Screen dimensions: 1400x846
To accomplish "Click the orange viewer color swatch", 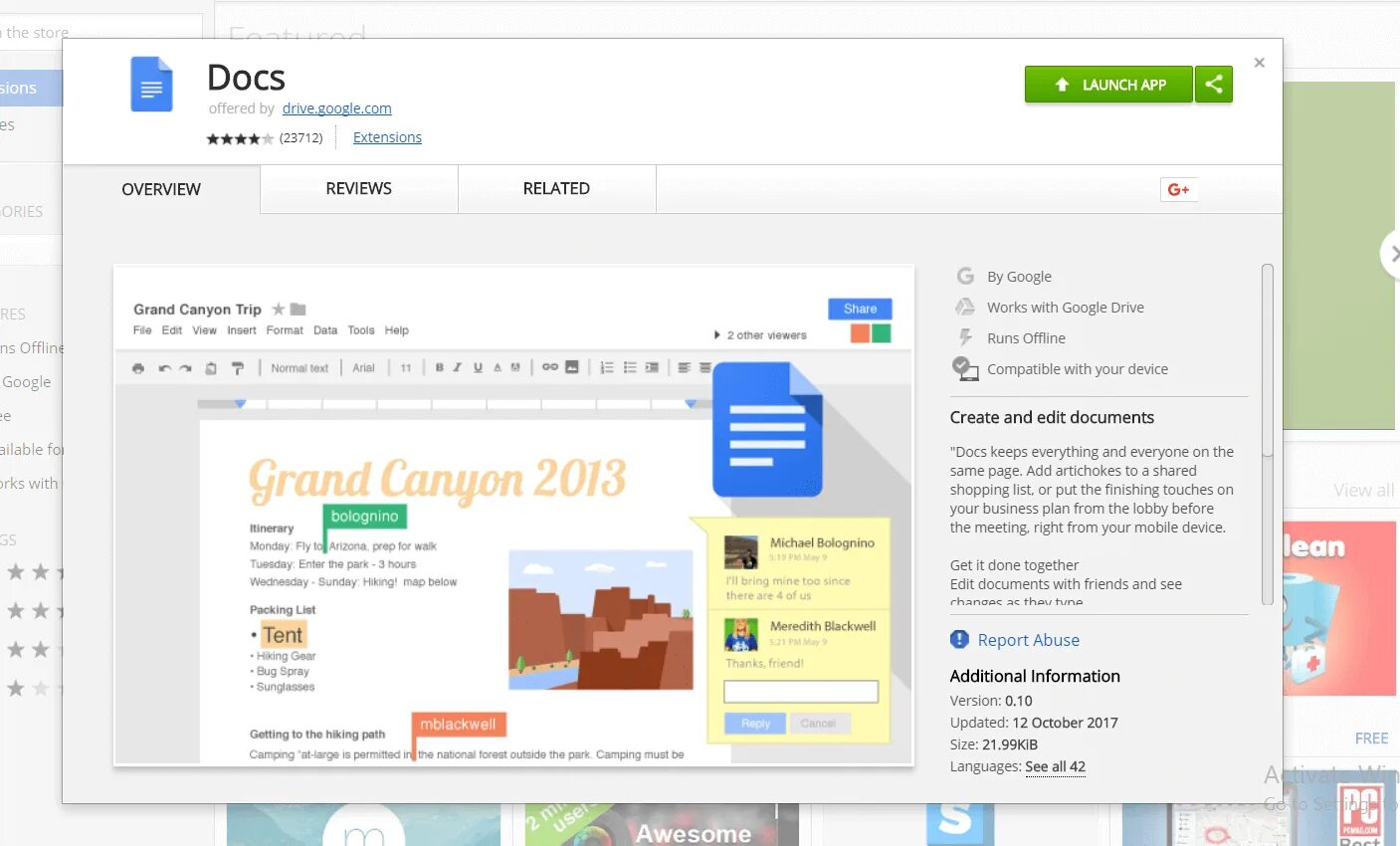I will pos(860,333).
